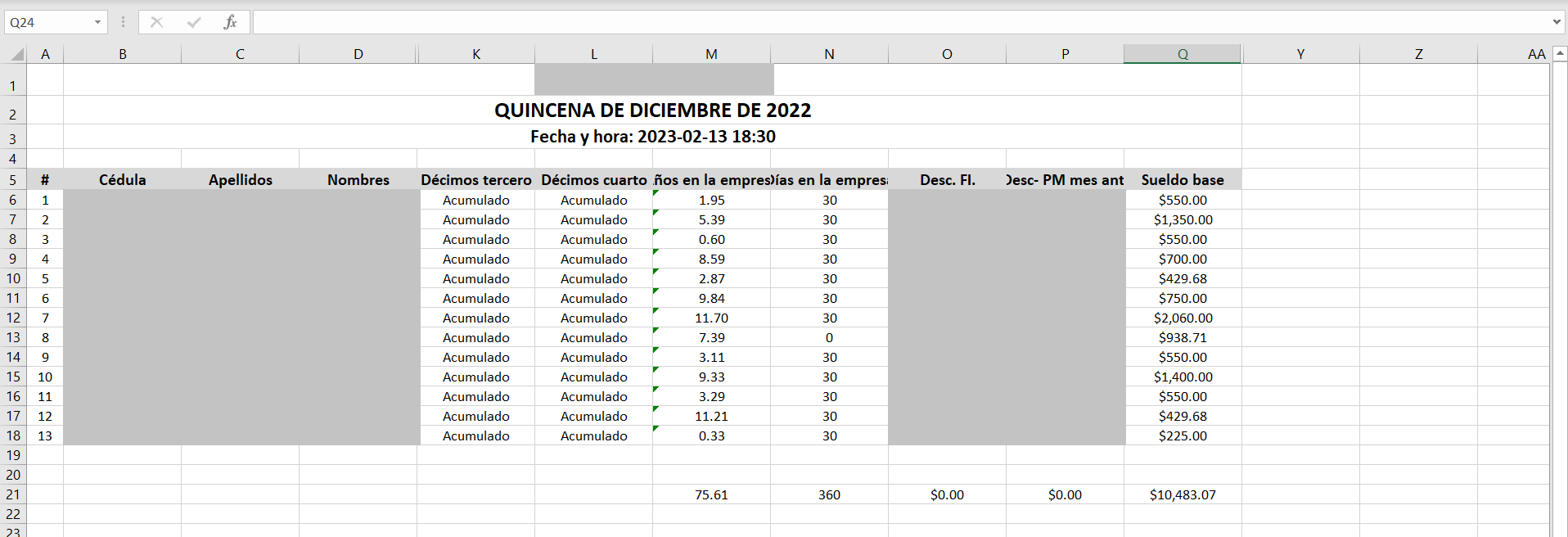
Task: Click the salary cell $1,350.00
Action: [1183, 219]
